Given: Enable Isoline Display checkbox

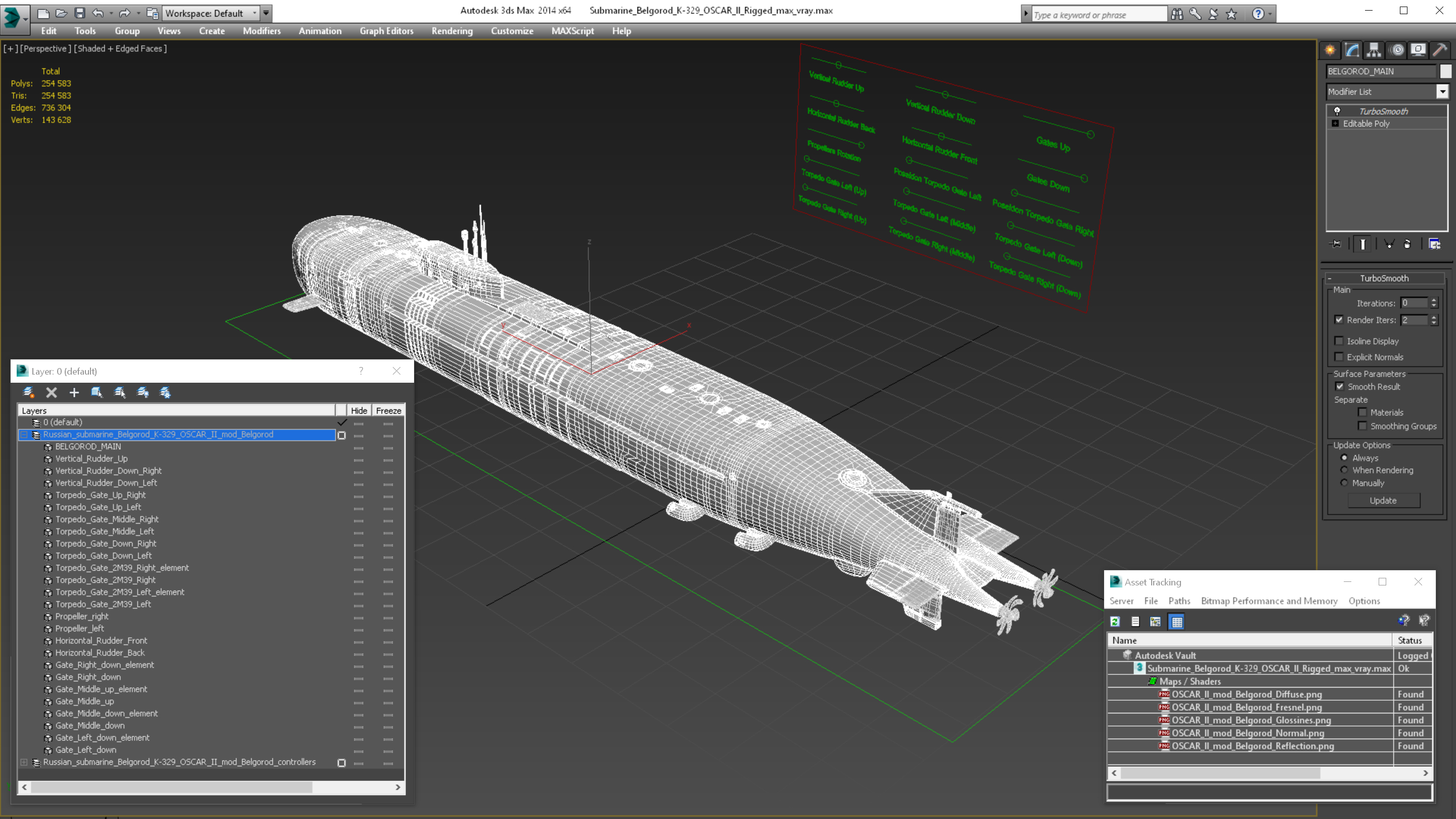Looking at the screenshot, I should 1339,341.
